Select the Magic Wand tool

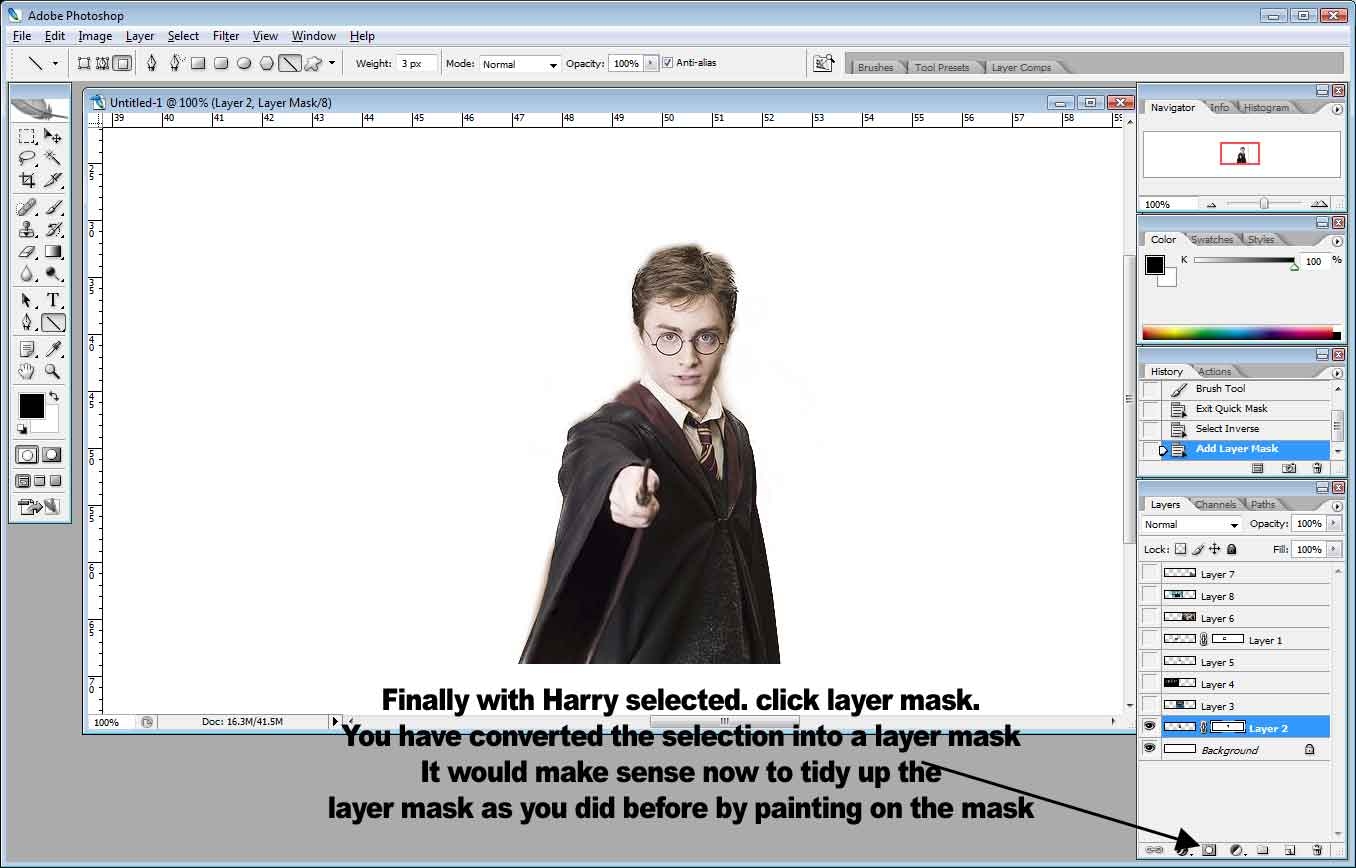53,158
